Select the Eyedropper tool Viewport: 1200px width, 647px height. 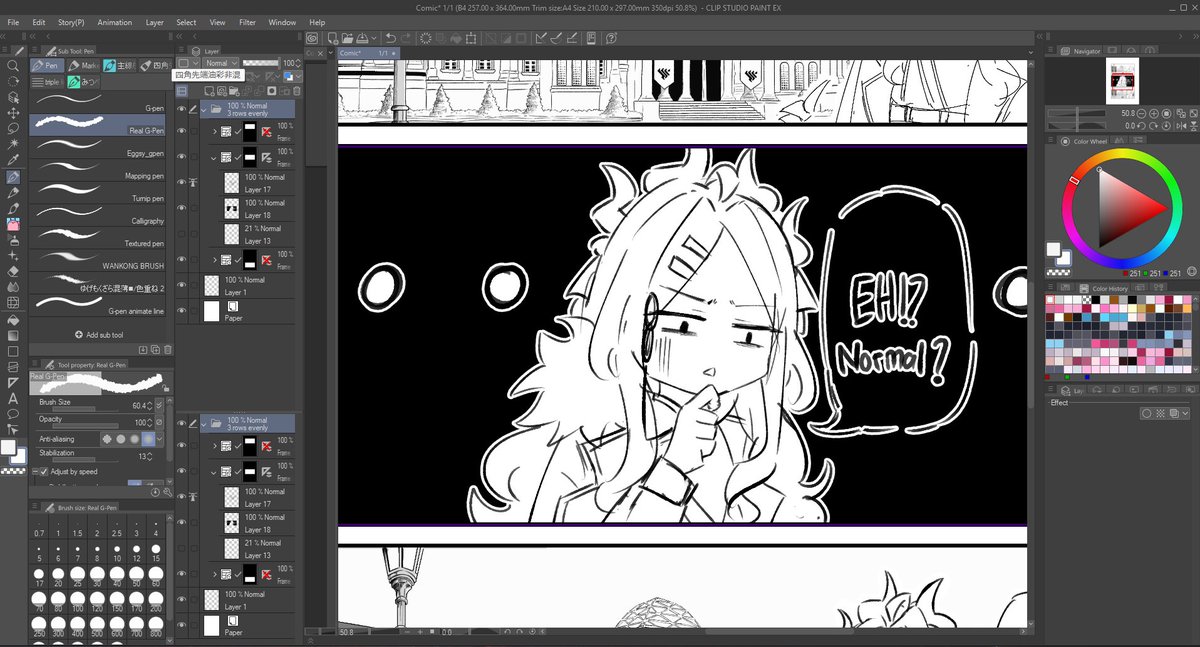click(x=13, y=160)
